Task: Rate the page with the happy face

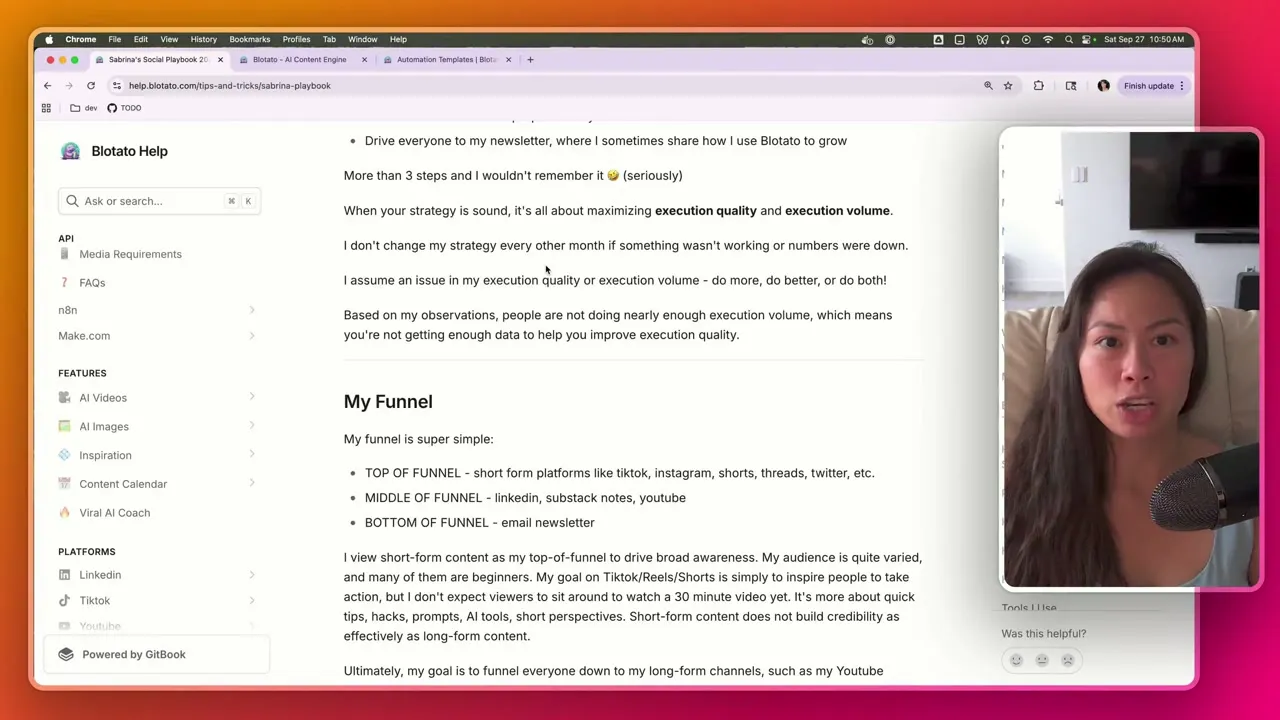Action: (x=1016, y=660)
